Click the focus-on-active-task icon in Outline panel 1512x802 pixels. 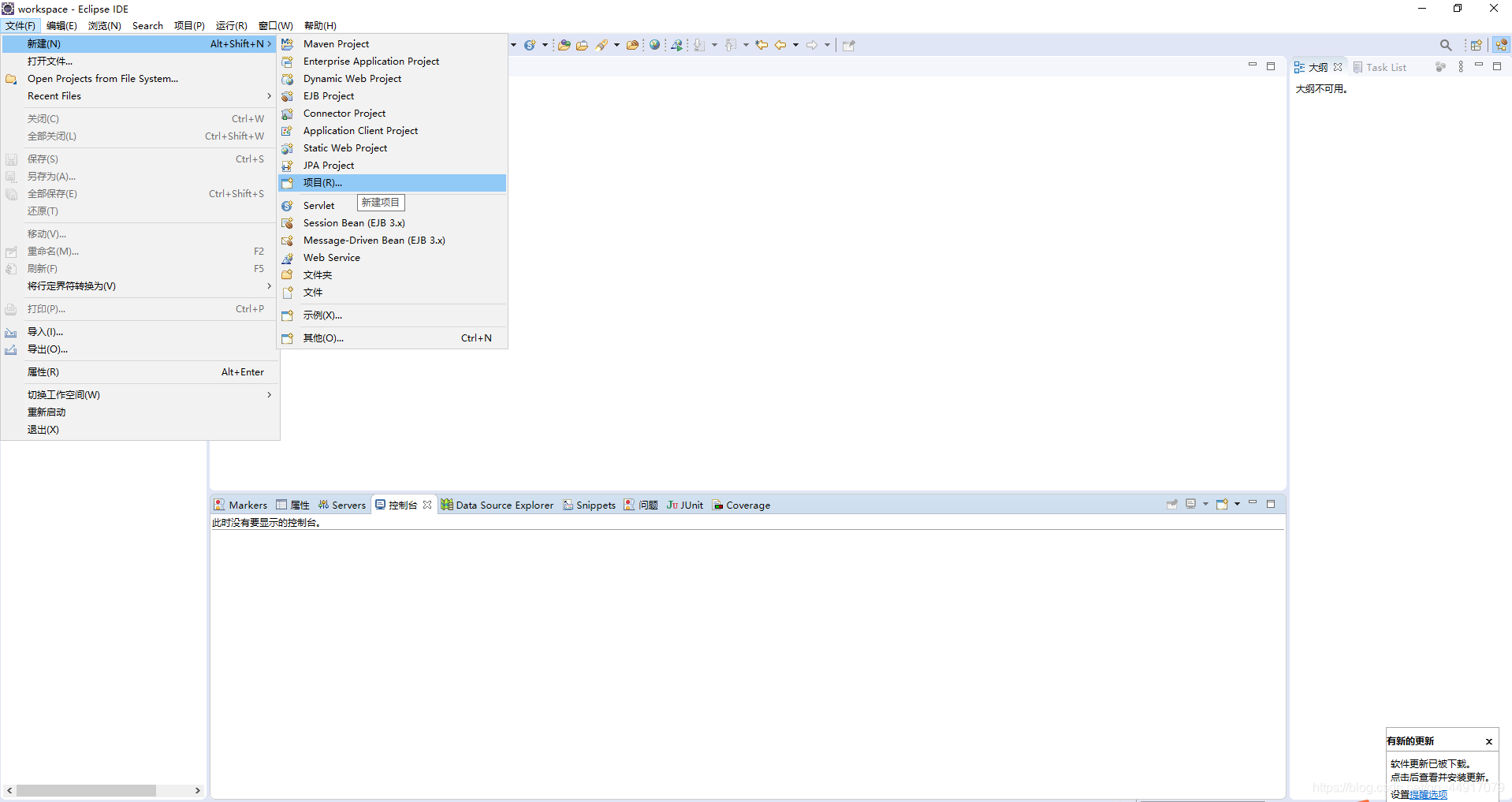1440,67
